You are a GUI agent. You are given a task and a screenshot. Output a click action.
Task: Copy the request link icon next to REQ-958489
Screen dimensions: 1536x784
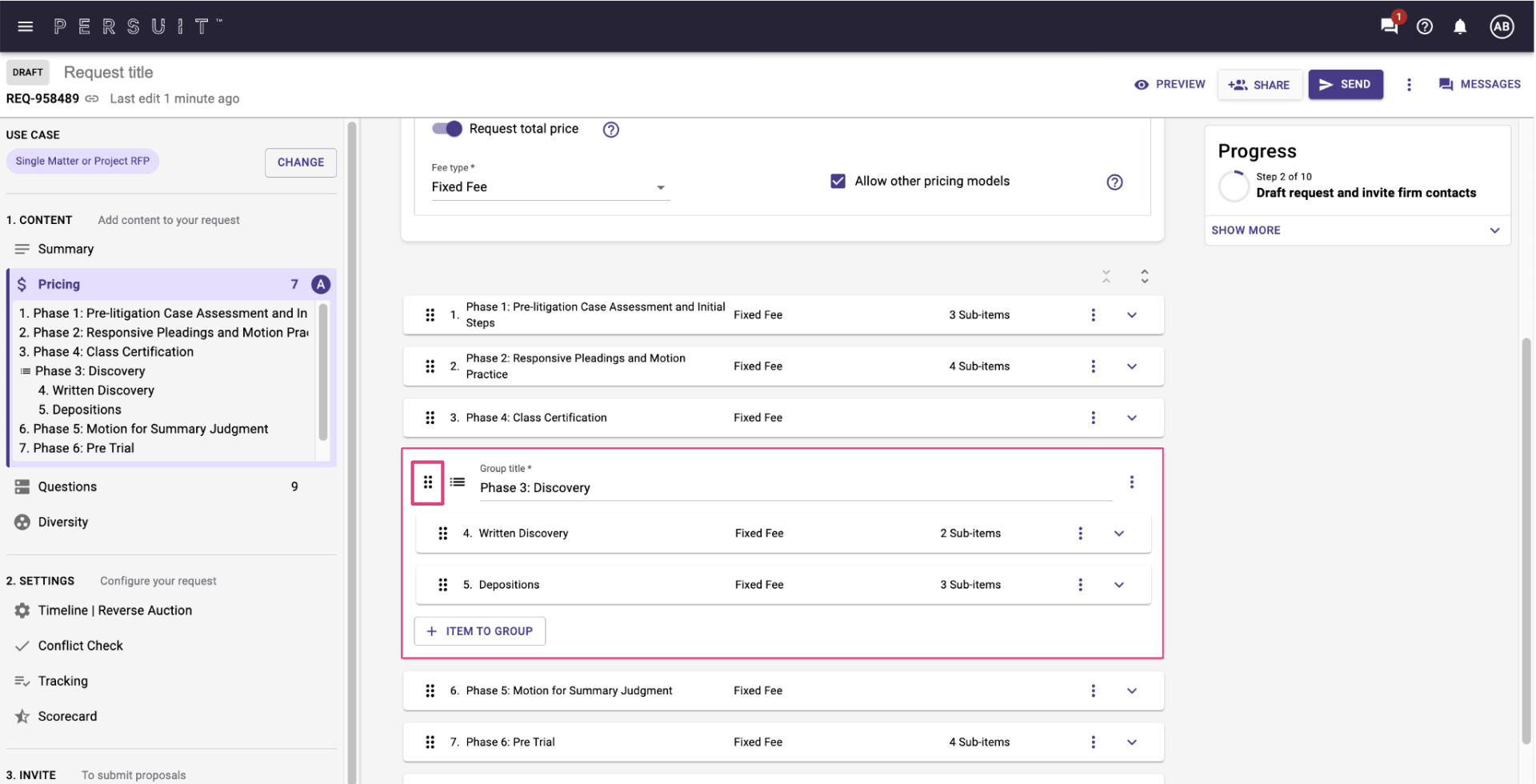coord(92,98)
